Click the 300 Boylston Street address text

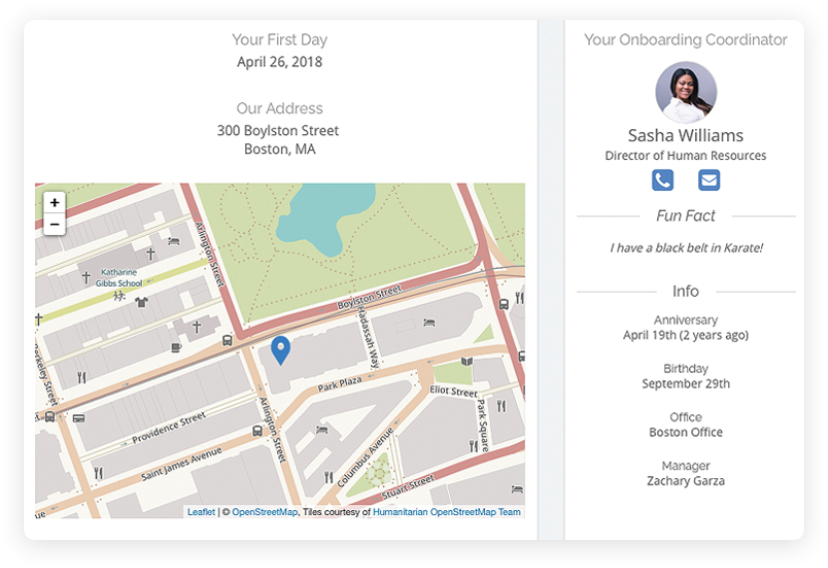coord(278,130)
